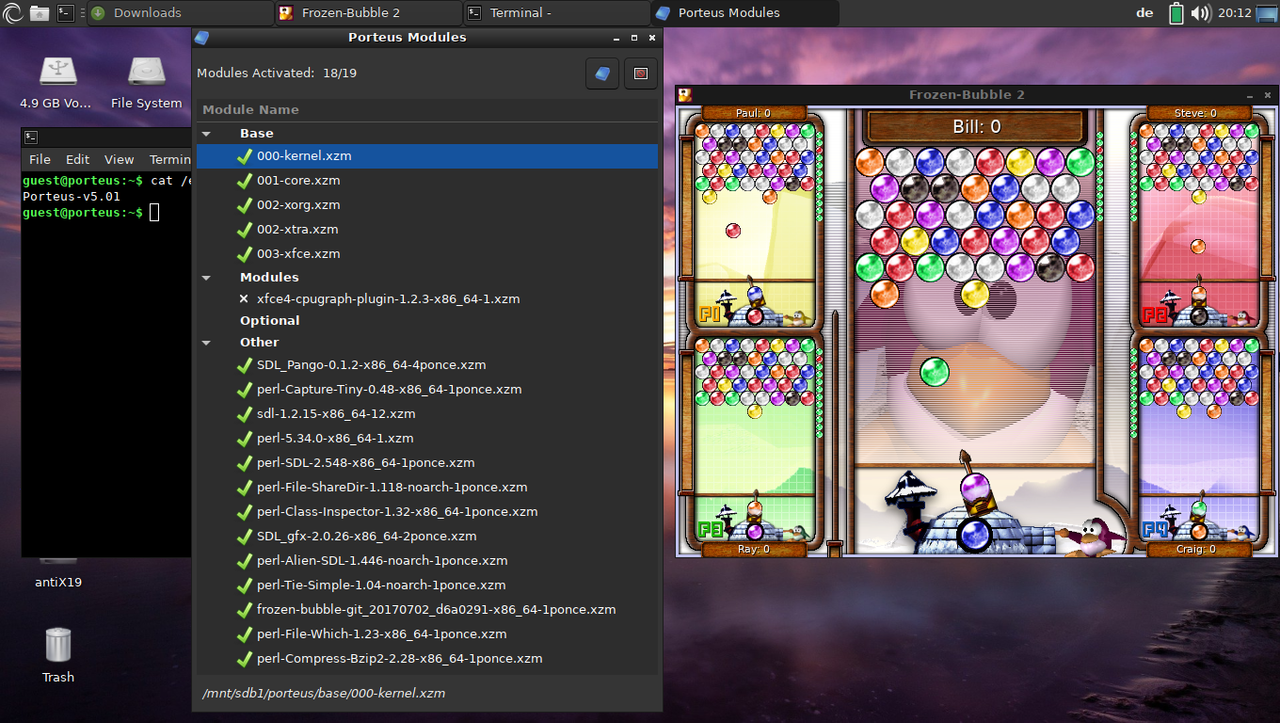Toggle the checkmark for 000-kernel.xzm

tap(244, 156)
